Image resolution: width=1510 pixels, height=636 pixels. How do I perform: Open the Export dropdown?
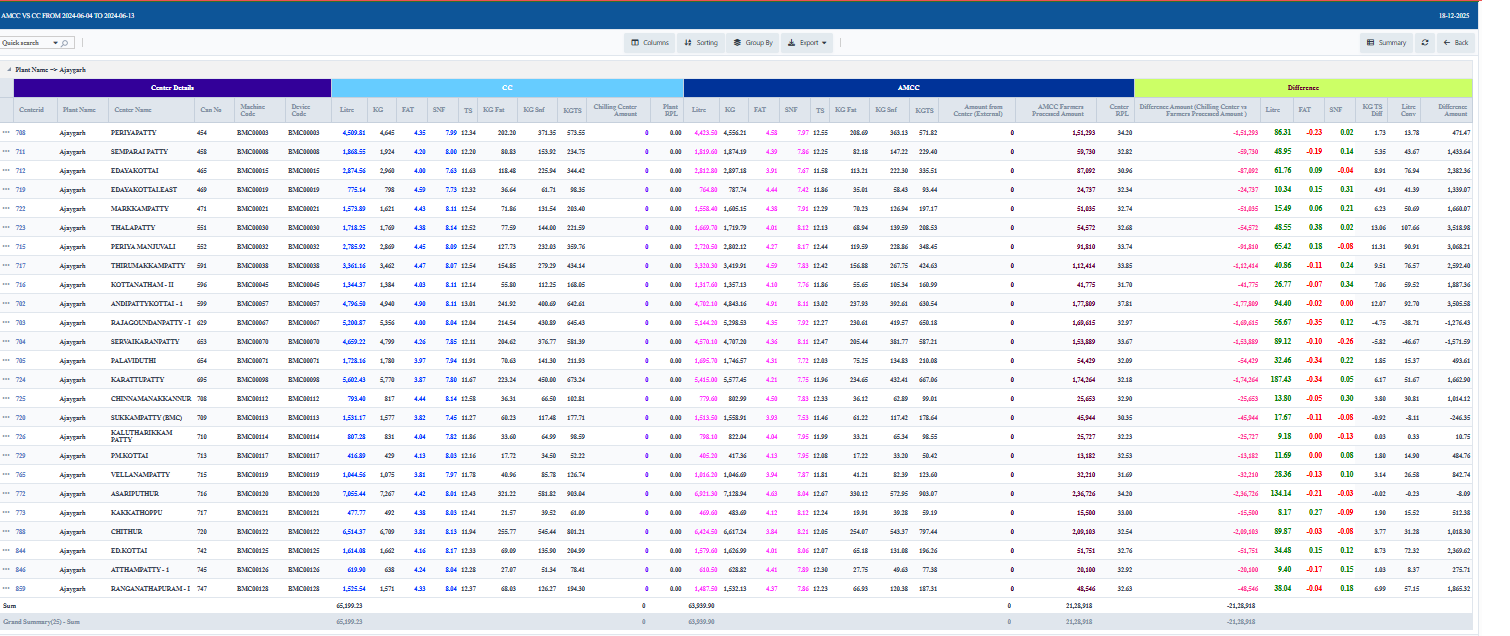(805, 43)
